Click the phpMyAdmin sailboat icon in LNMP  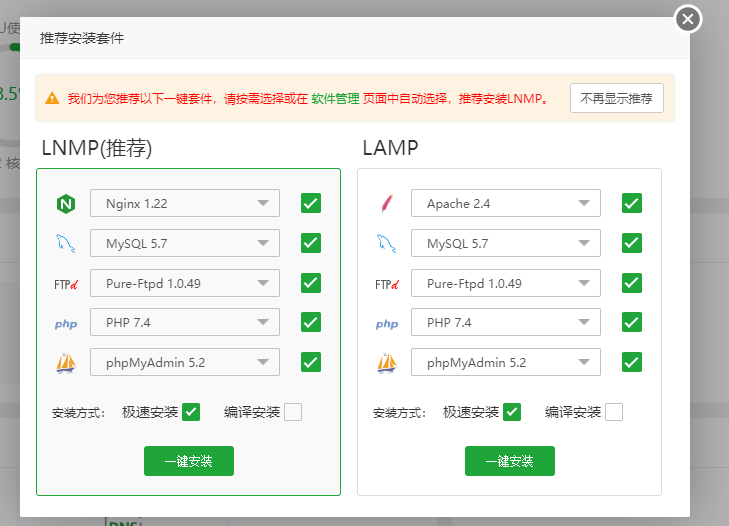click(x=66, y=363)
